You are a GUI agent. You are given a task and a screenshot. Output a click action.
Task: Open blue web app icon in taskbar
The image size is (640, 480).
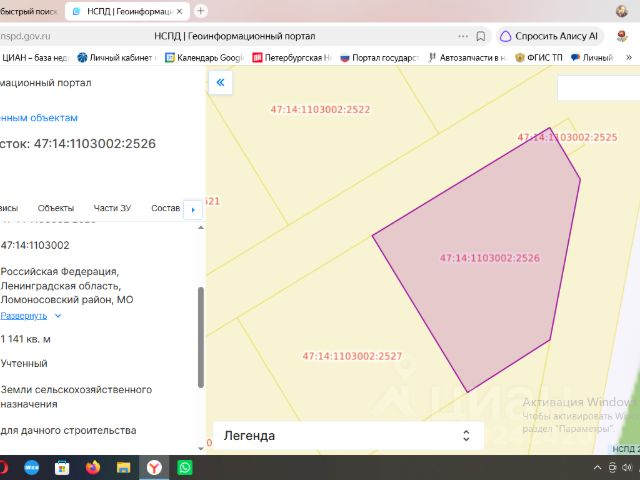31,467
